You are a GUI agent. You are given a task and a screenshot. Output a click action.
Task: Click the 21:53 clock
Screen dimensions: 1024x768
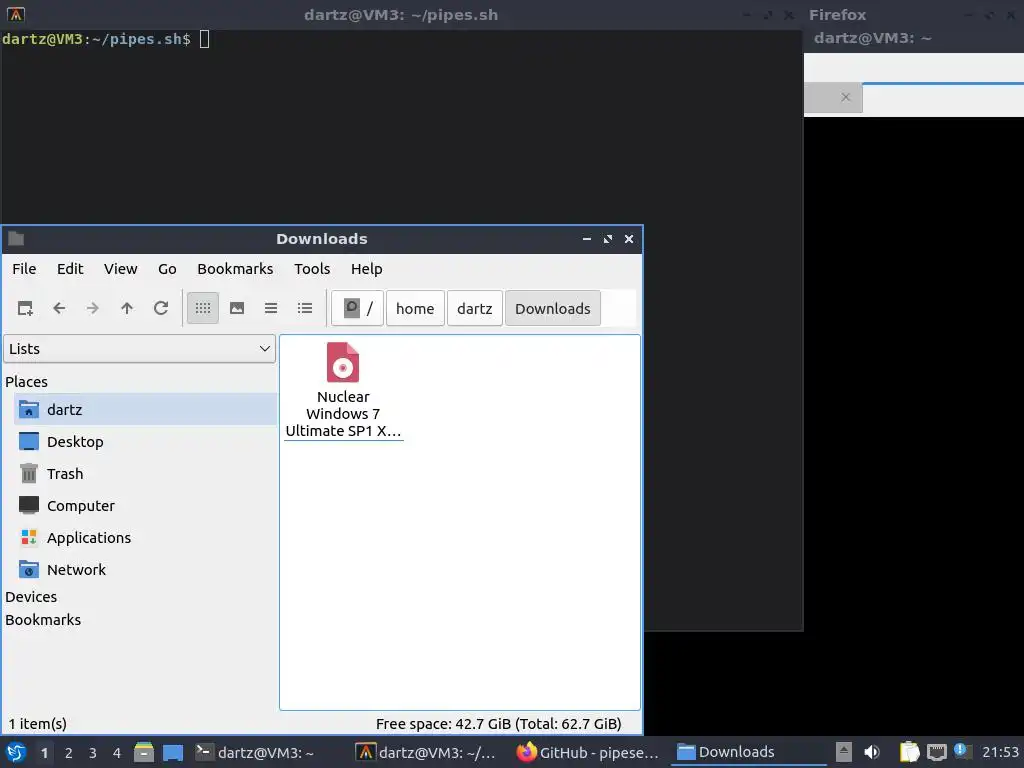click(x=1000, y=752)
